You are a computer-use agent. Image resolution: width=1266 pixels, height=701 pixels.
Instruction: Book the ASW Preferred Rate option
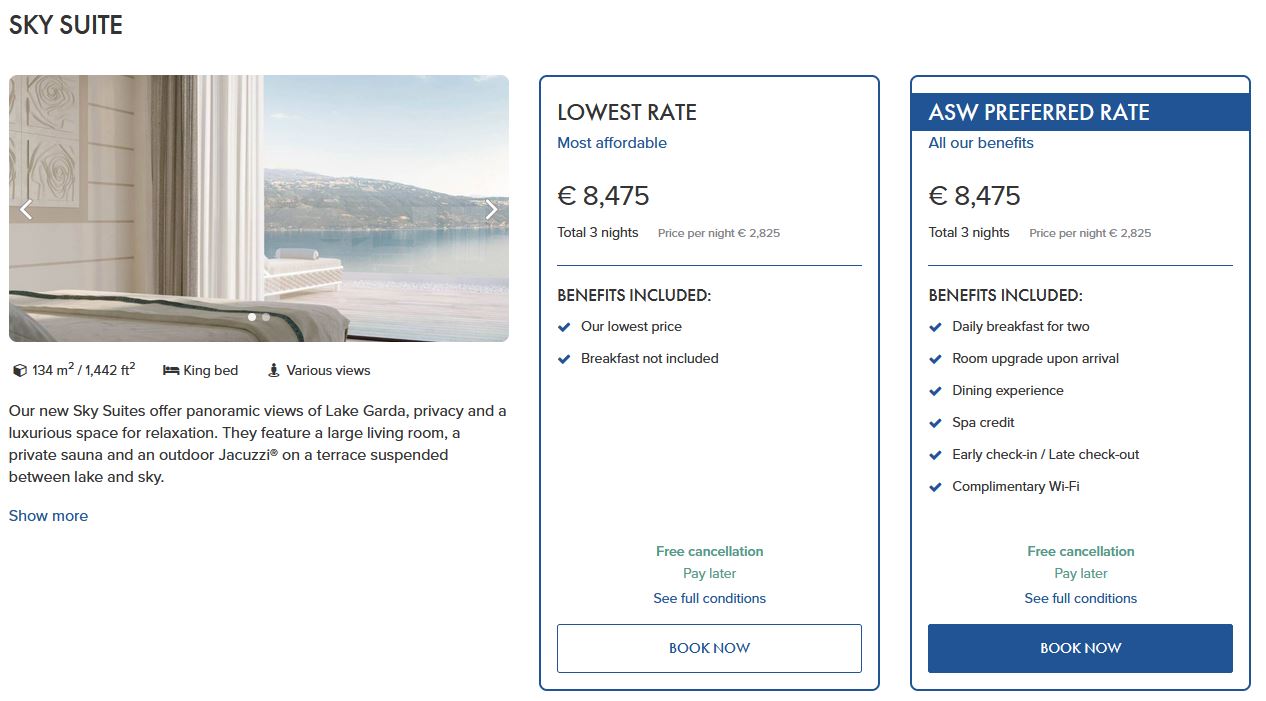click(1080, 648)
